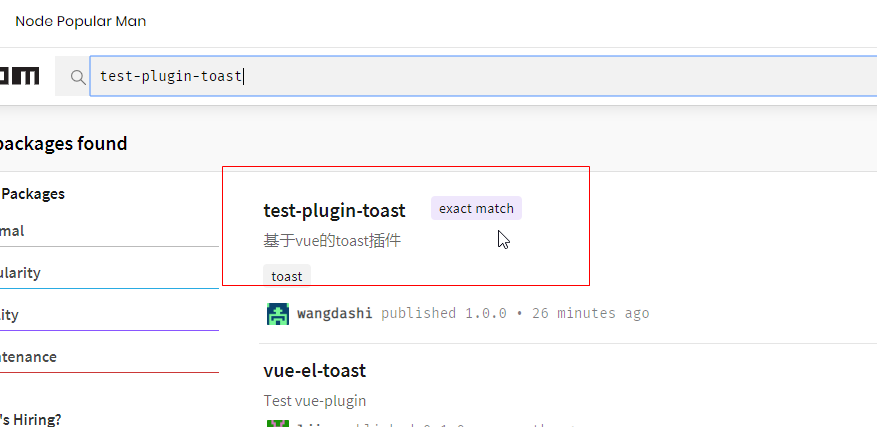Screen dimensions: 877x427
Task: Click the exact match badge
Action: point(476,208)
